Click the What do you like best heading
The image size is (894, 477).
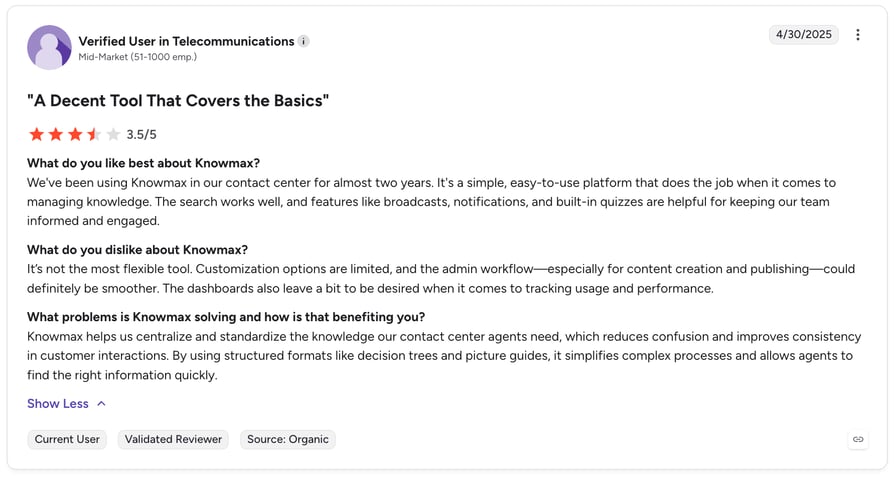(x=143, y=163)
